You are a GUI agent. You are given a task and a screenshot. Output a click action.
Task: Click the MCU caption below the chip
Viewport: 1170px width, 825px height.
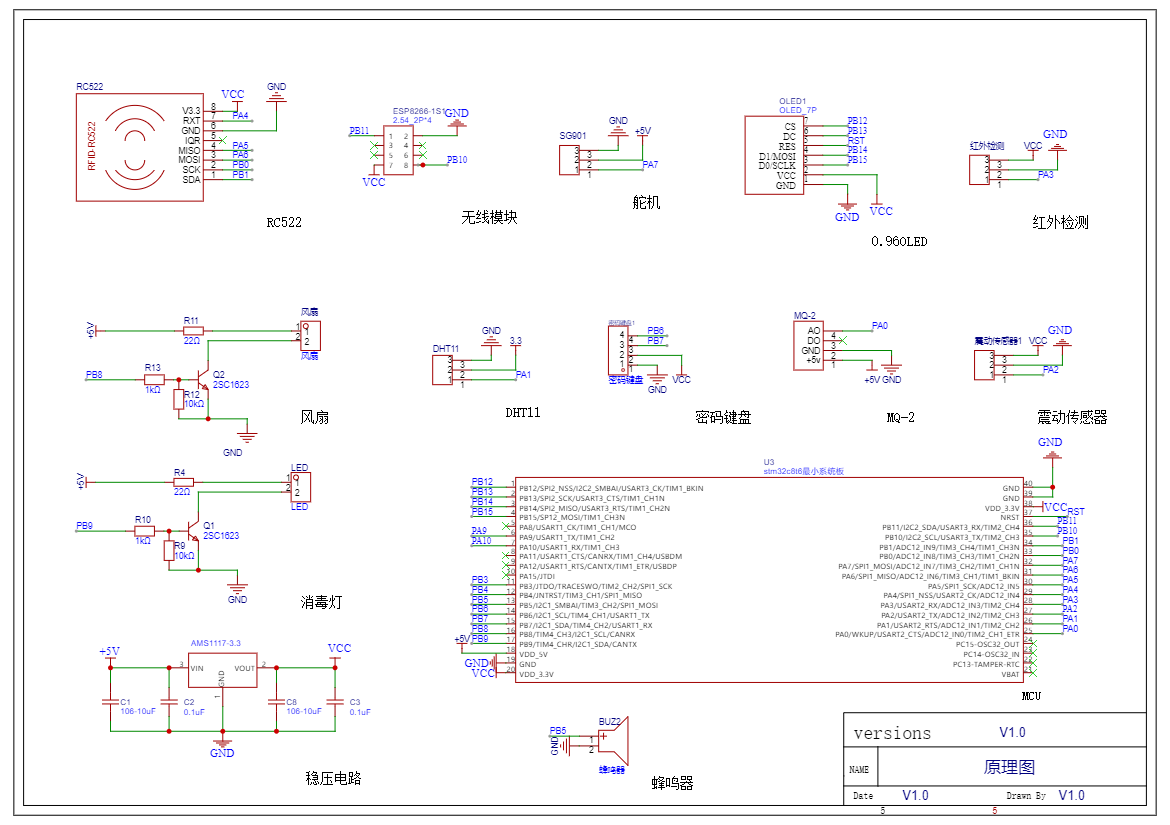click(1031, 696)
